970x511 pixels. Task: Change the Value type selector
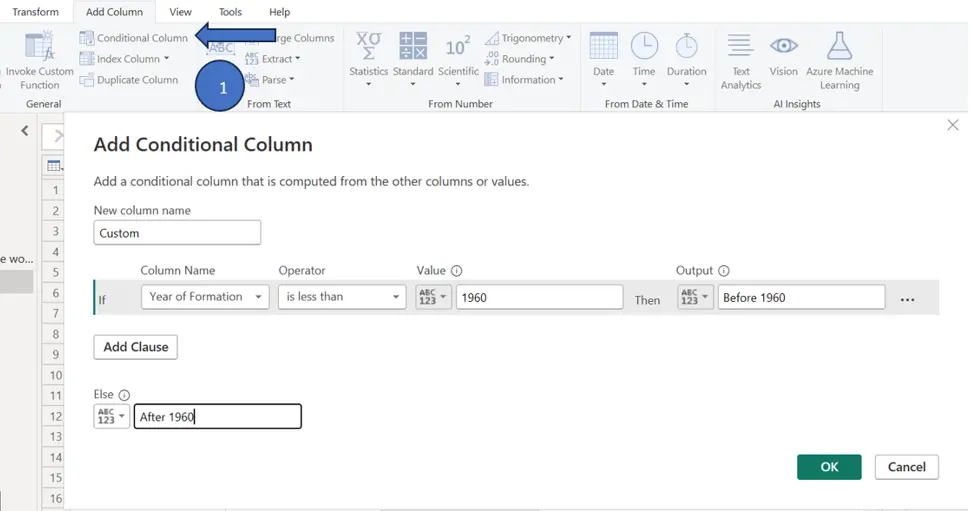pos(433,297)
